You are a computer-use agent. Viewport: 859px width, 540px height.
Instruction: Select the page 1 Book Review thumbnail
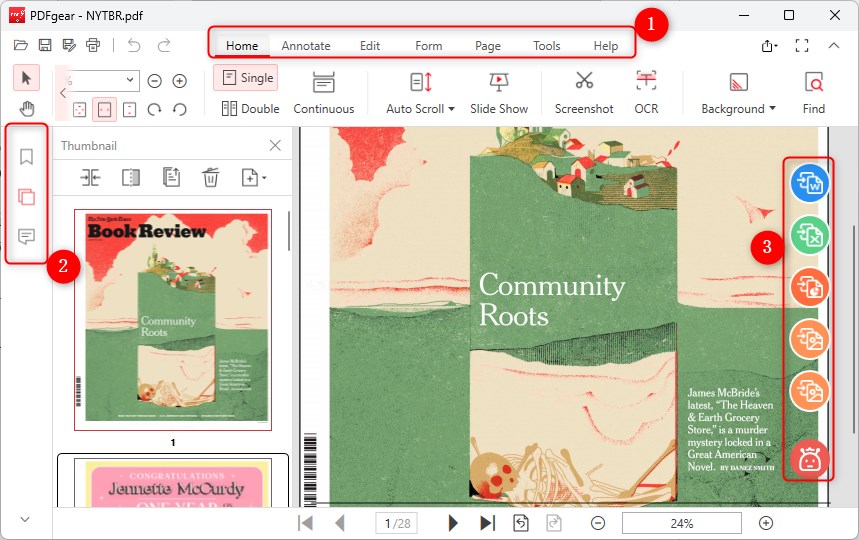[173, 320]
